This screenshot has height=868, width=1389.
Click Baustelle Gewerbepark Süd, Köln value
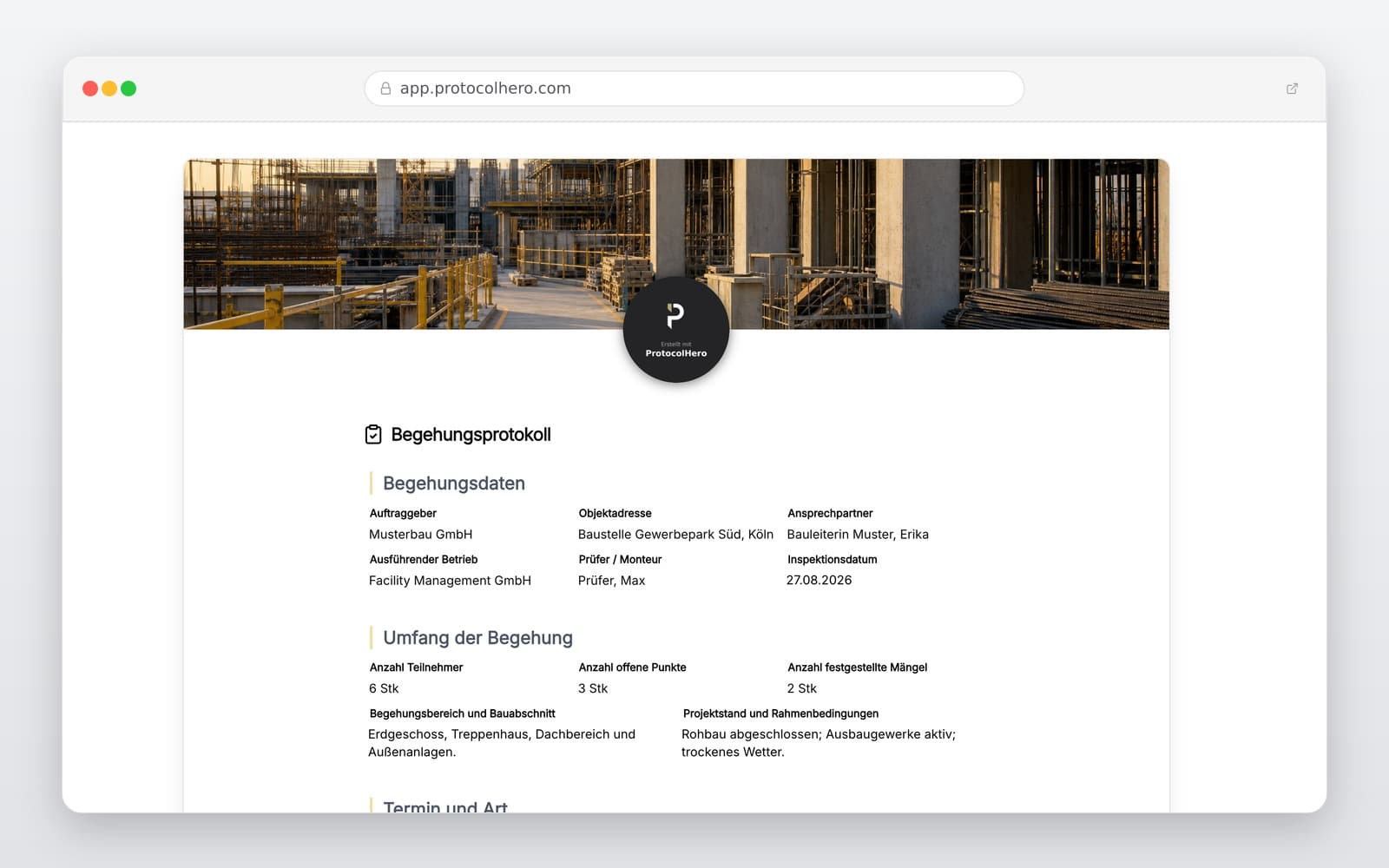tap(675, 535)
